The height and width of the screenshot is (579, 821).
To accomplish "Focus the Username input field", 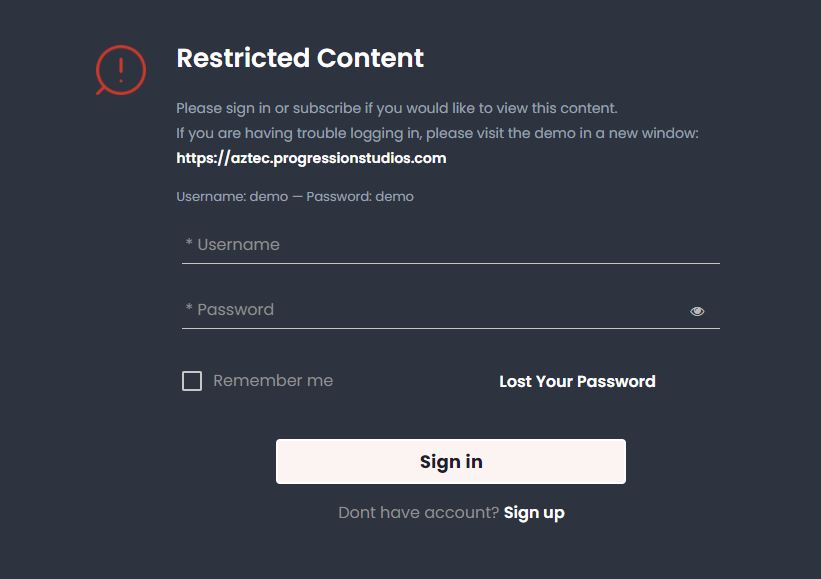I will click(451, 245).
